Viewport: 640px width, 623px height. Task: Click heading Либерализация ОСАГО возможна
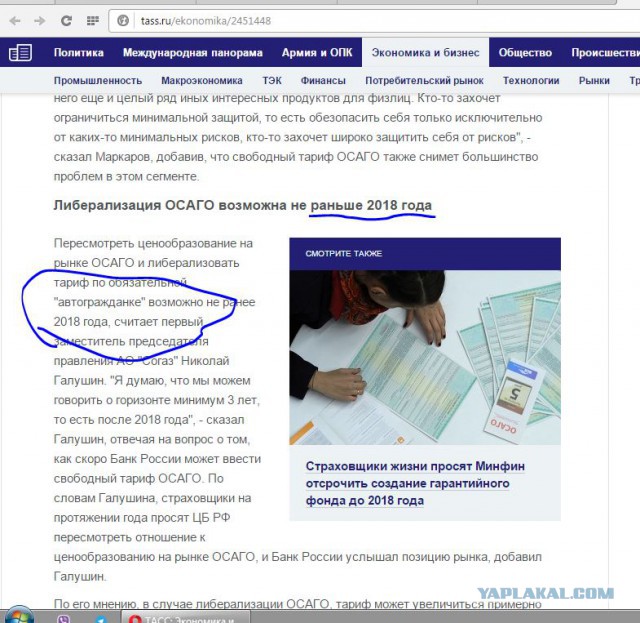(x=242, y=205)
